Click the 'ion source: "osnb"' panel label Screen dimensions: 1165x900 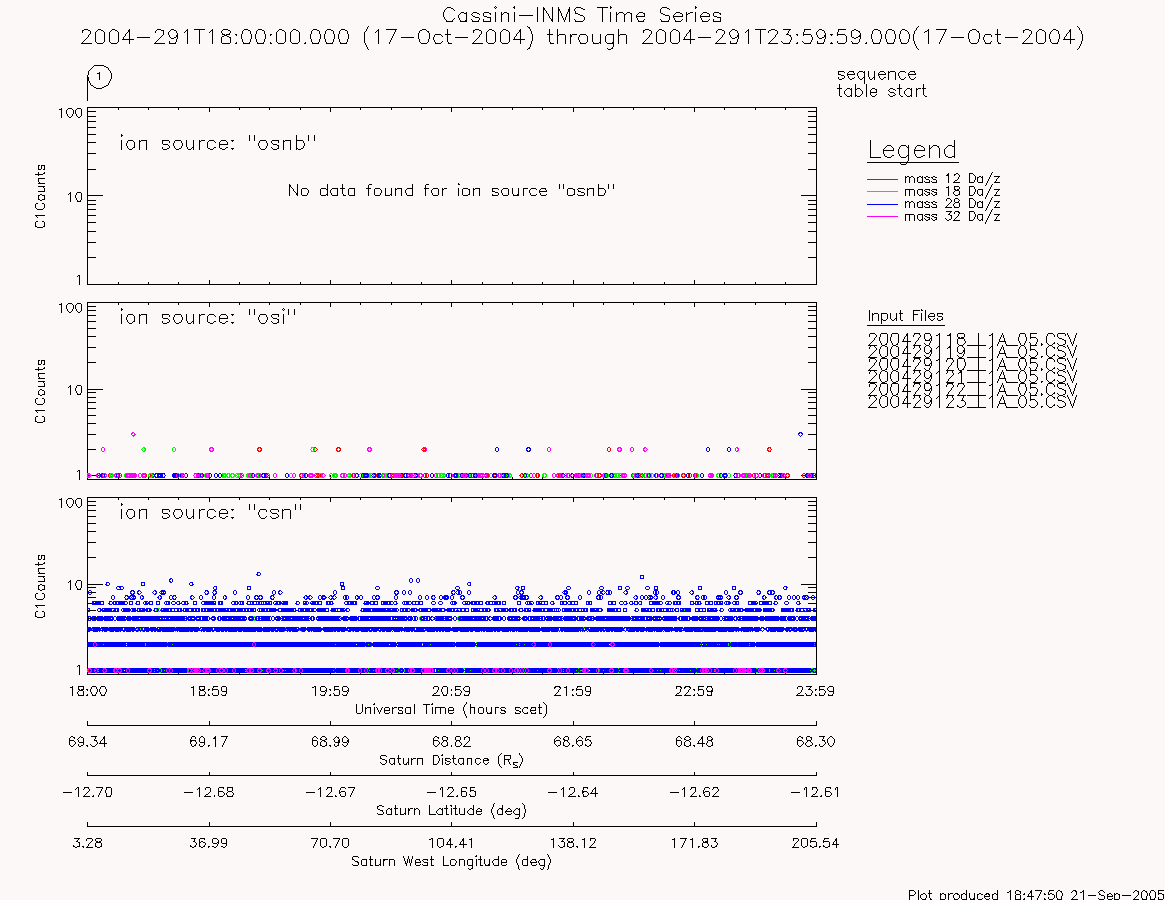click(x=218, y=143)
